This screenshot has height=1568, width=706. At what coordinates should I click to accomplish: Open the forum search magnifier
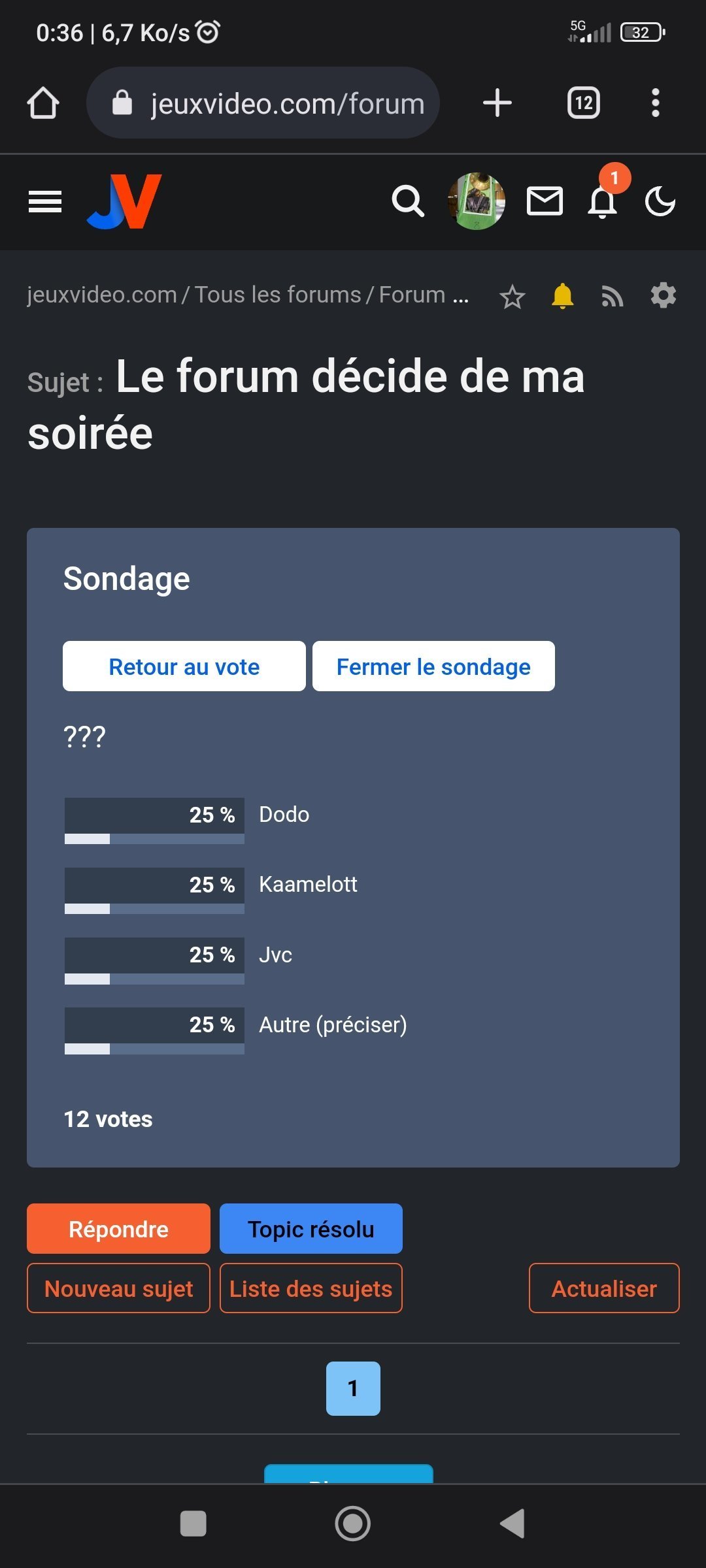point(408,201)
